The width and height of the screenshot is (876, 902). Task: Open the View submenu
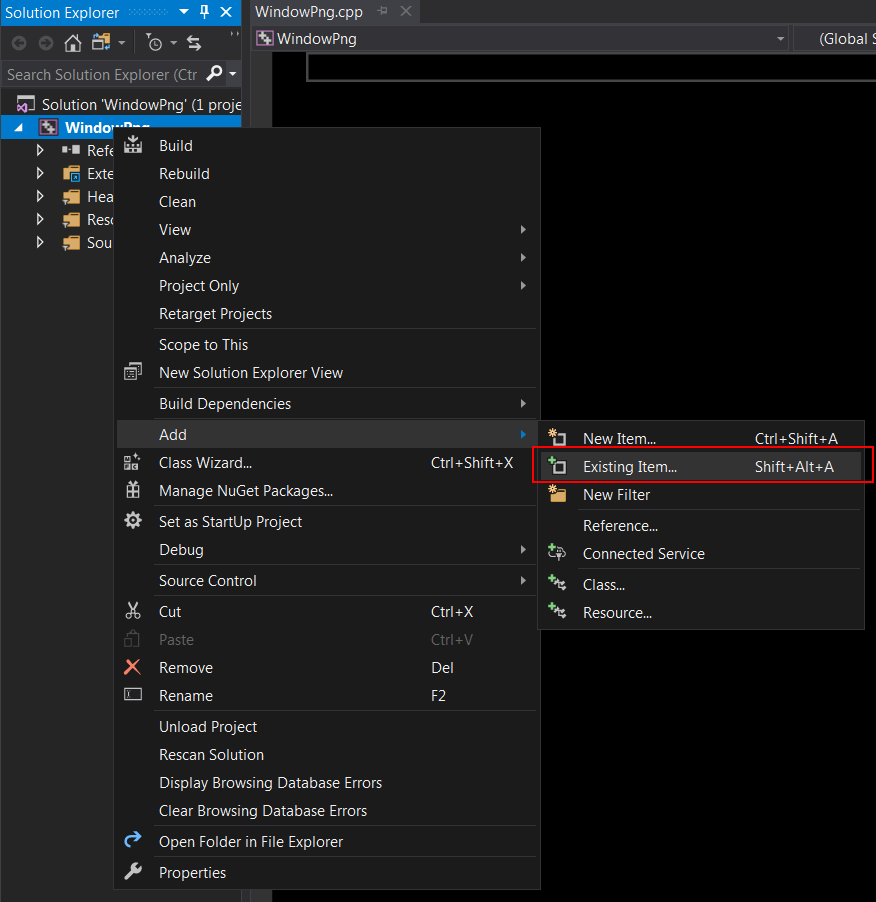327,230
